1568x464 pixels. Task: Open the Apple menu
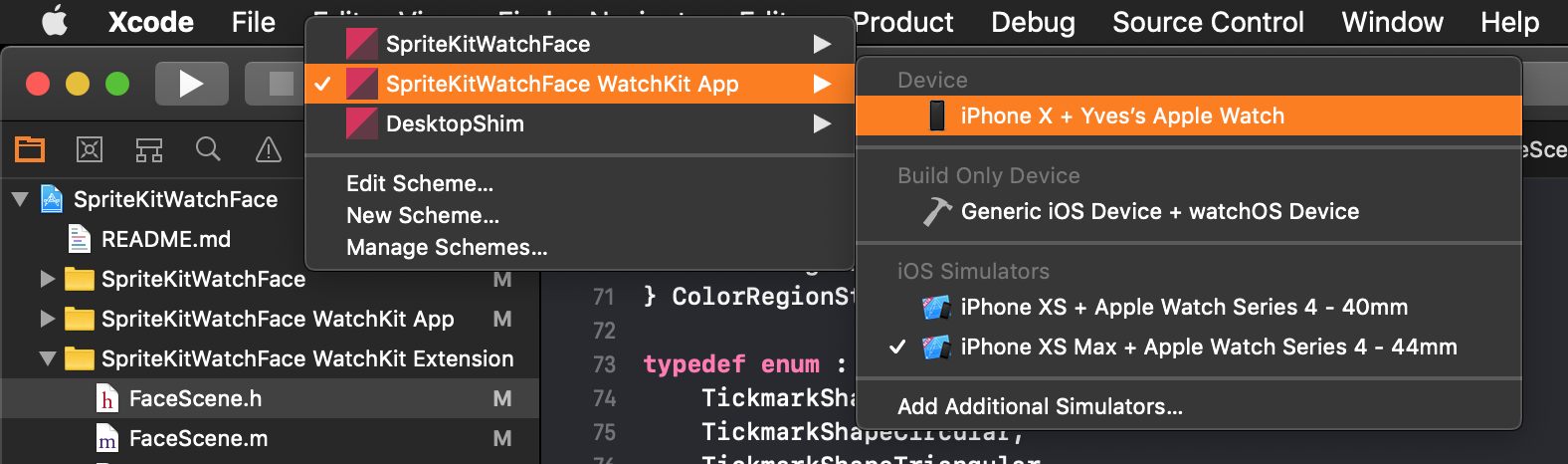(x=55, y=22)
